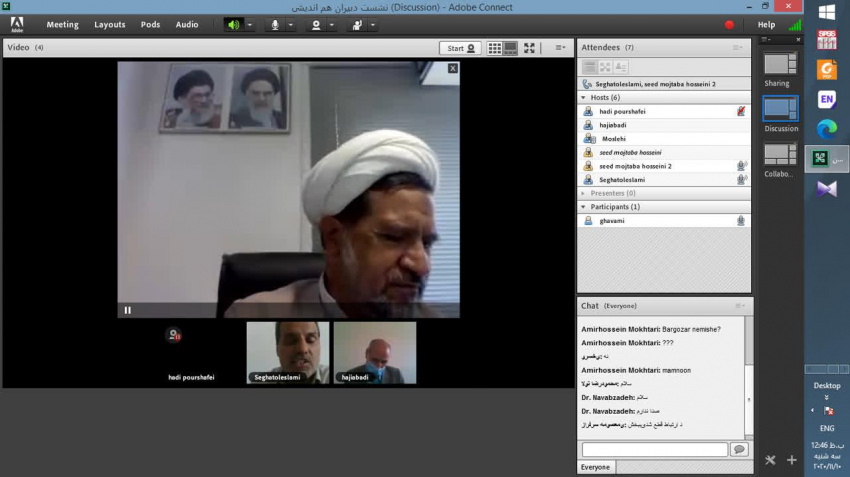The image size is (850, 477).
Task: Collapse the Hosts group
Action: click(x=583, y=98)
